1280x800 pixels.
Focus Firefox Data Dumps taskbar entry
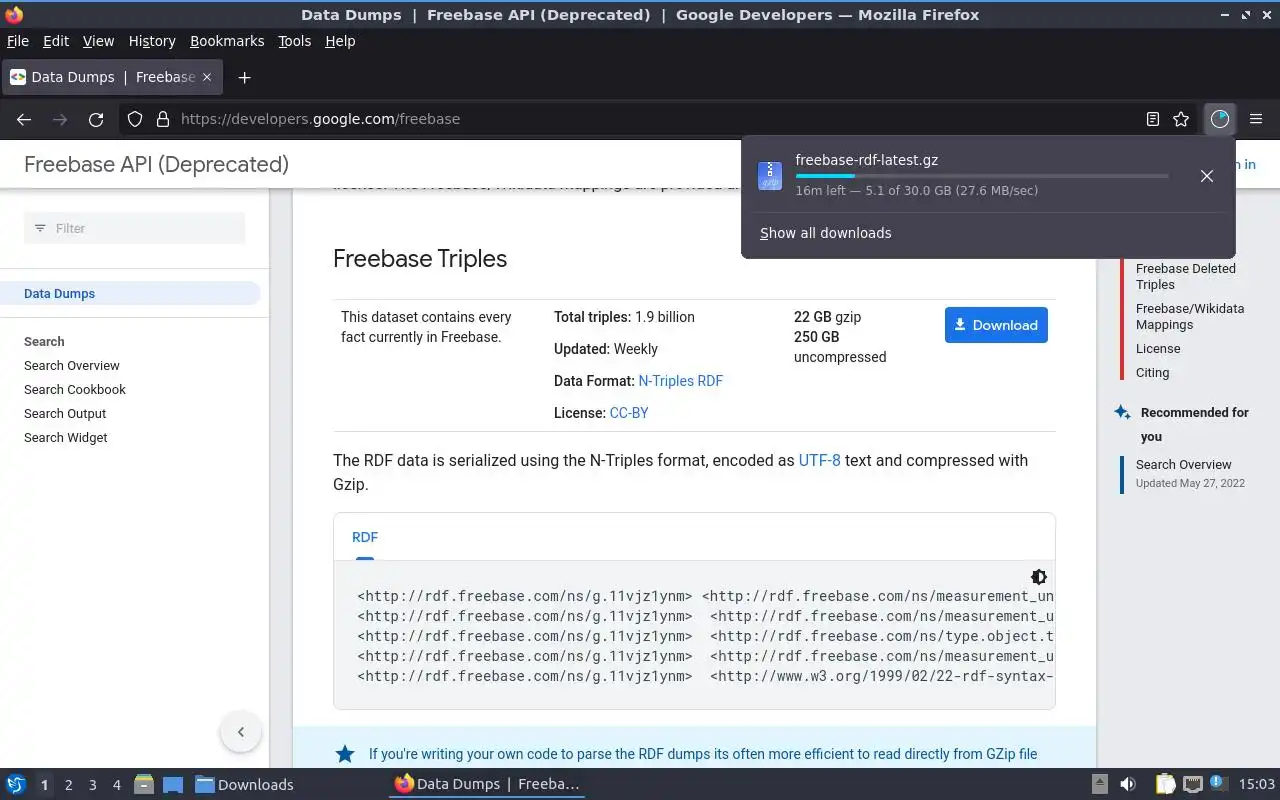(488, 784)
